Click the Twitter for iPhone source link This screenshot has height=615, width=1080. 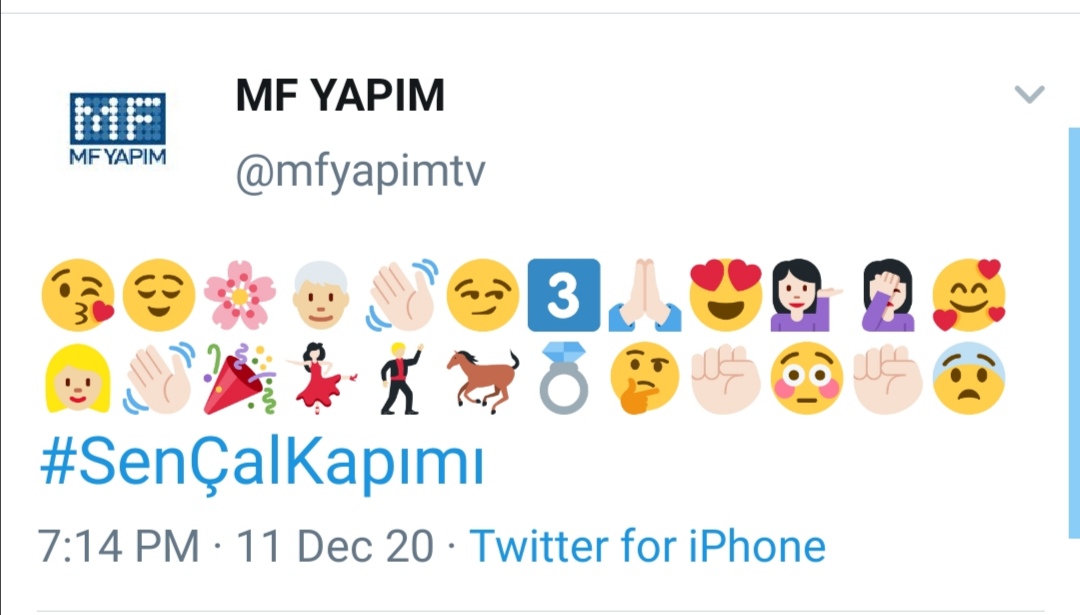[x=647, y=547]
